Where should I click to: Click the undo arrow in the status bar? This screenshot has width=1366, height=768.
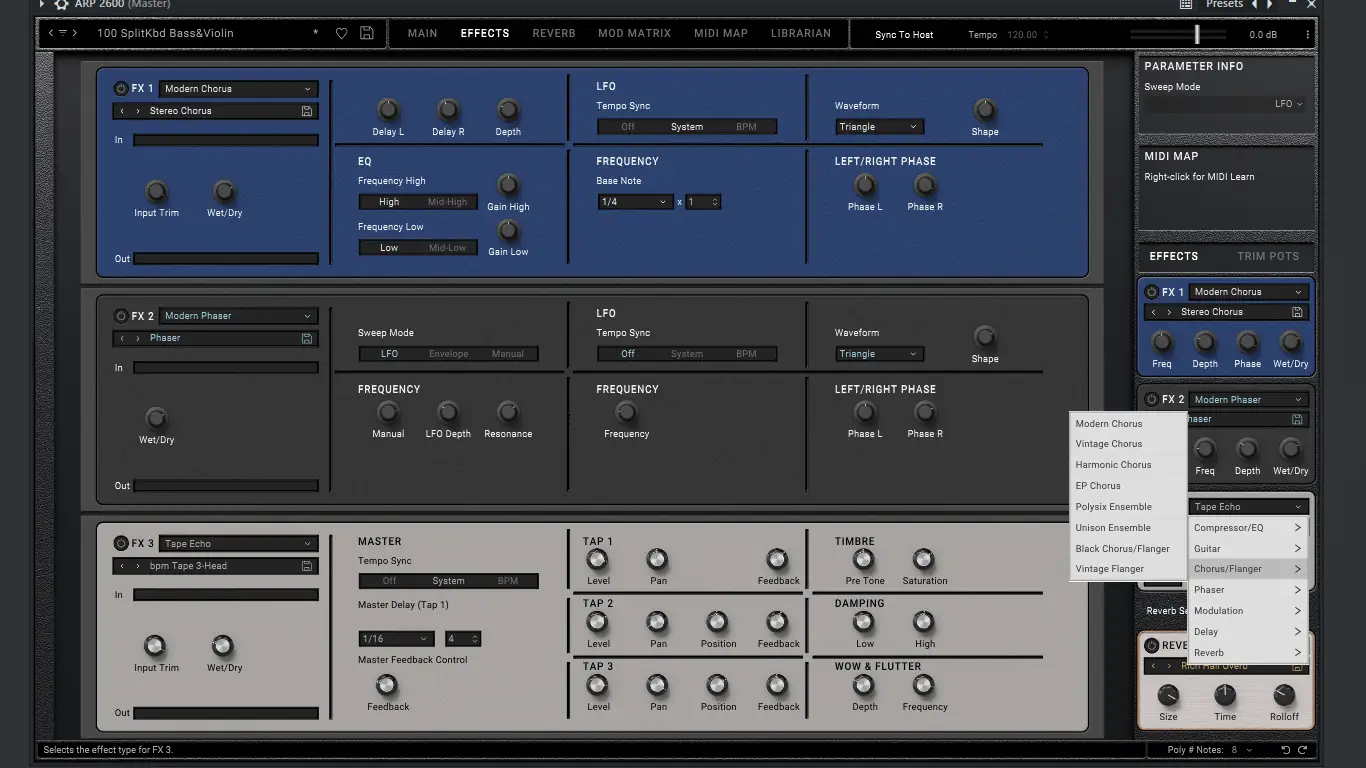1285,750
